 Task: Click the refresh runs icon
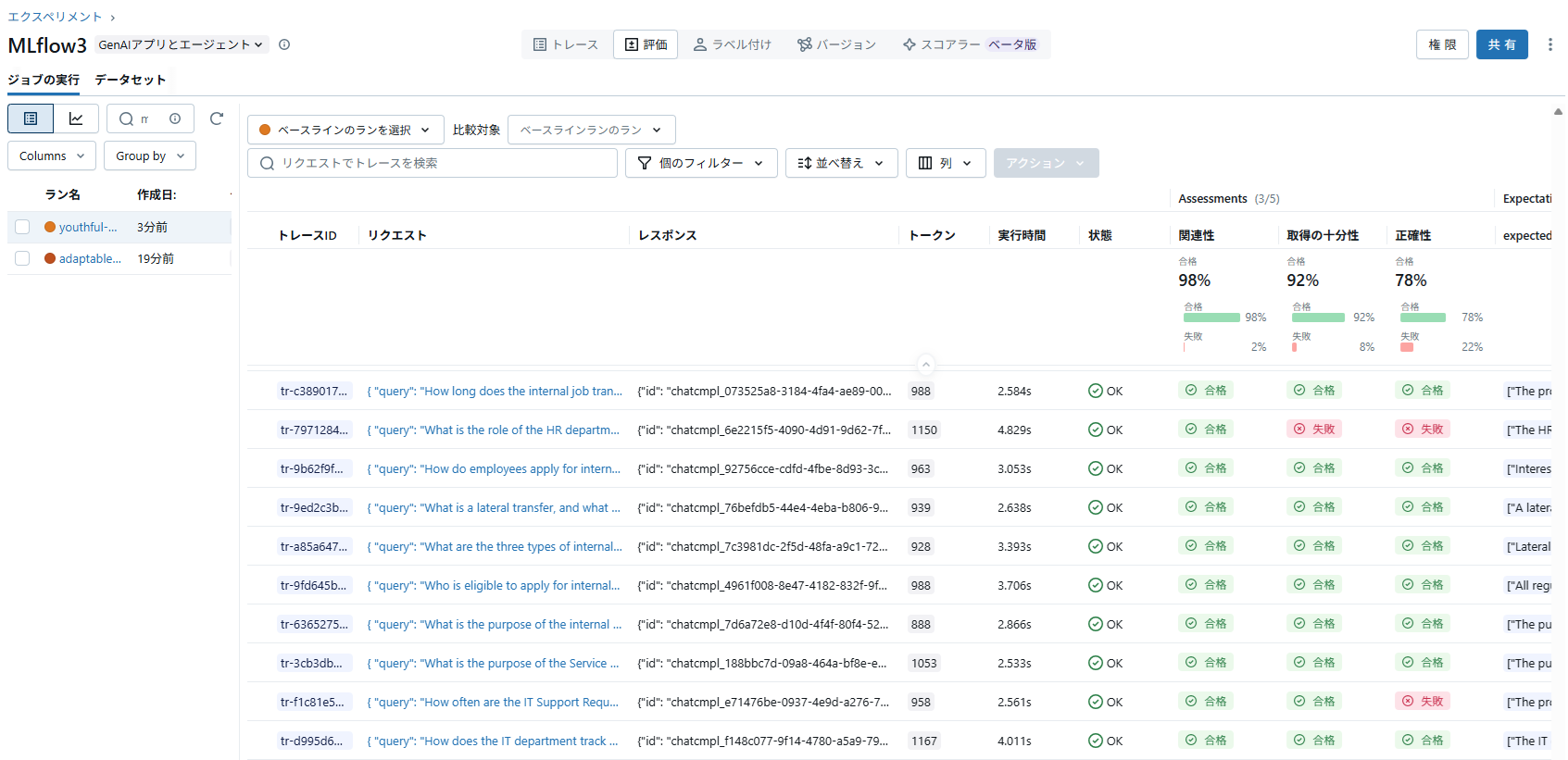(217, 118)
